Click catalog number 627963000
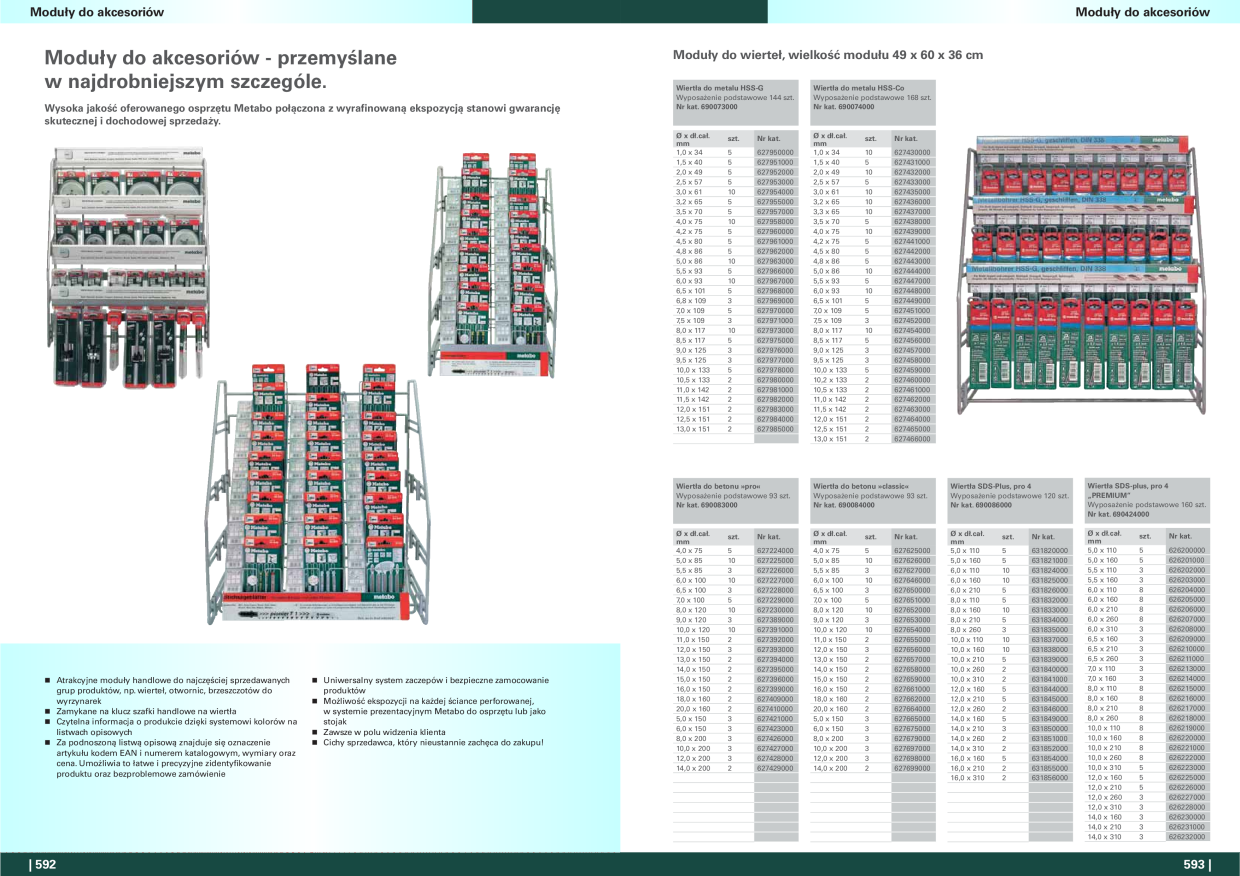 pos(775,261)
